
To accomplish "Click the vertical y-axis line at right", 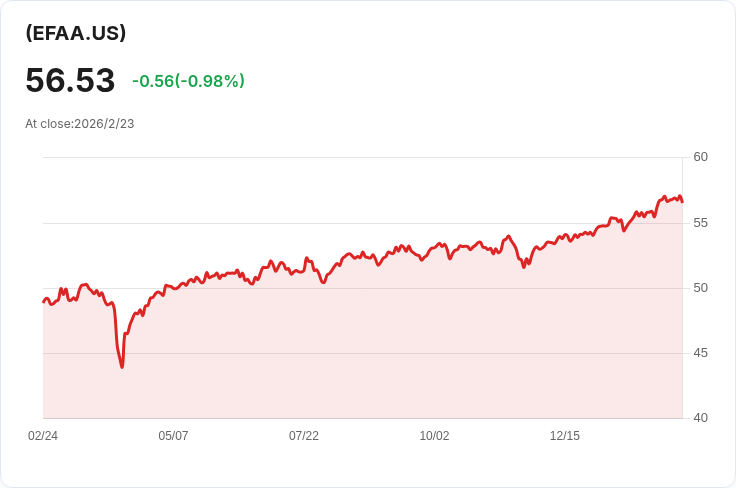I will (682, 288).
